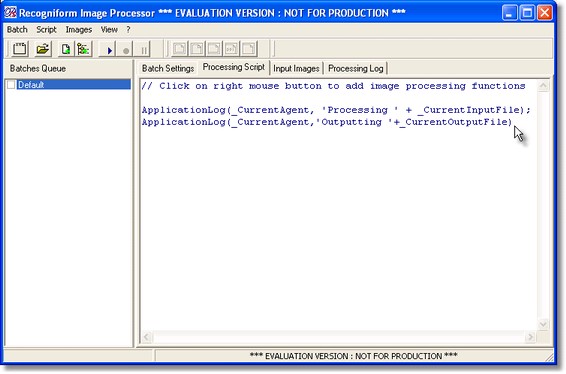
Task: Click the New batch toolbar icon
Action: click(20, 49)
